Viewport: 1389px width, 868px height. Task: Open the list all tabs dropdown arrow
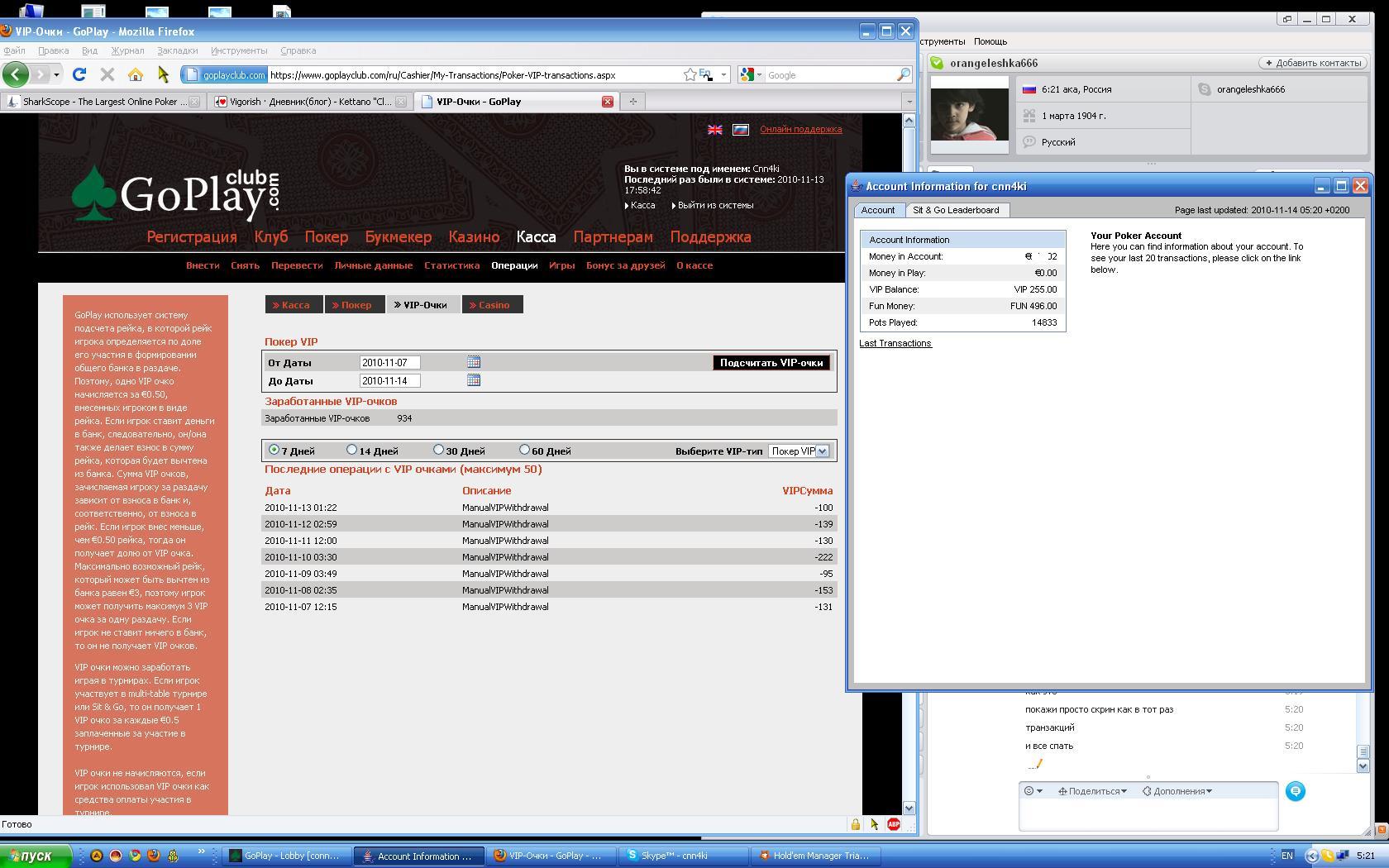pos(909,101)
